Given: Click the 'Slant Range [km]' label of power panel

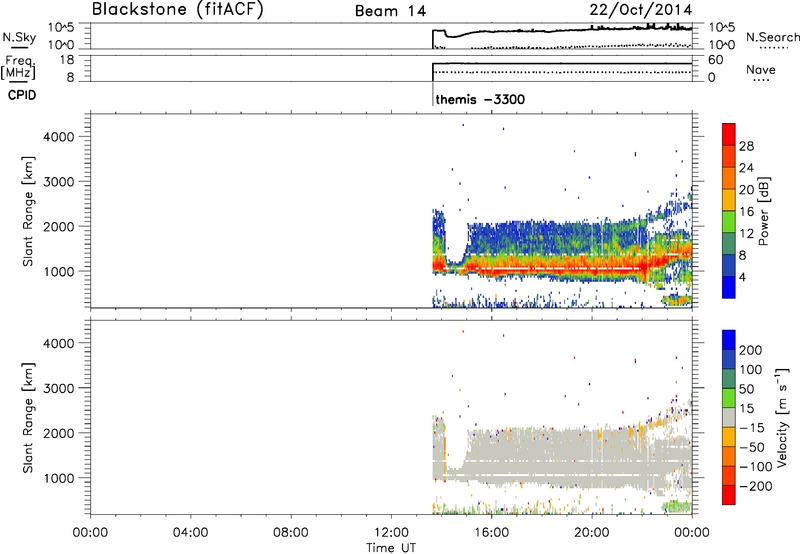Looking at the screenshot, I should click(x=28, y=211).
